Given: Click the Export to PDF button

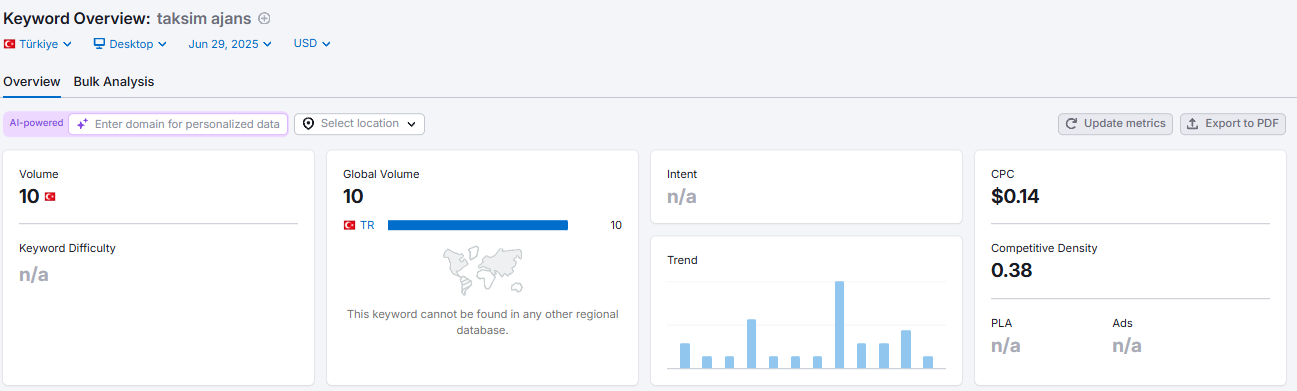Looking at the screenshot, I should [x=1233, y=124].
